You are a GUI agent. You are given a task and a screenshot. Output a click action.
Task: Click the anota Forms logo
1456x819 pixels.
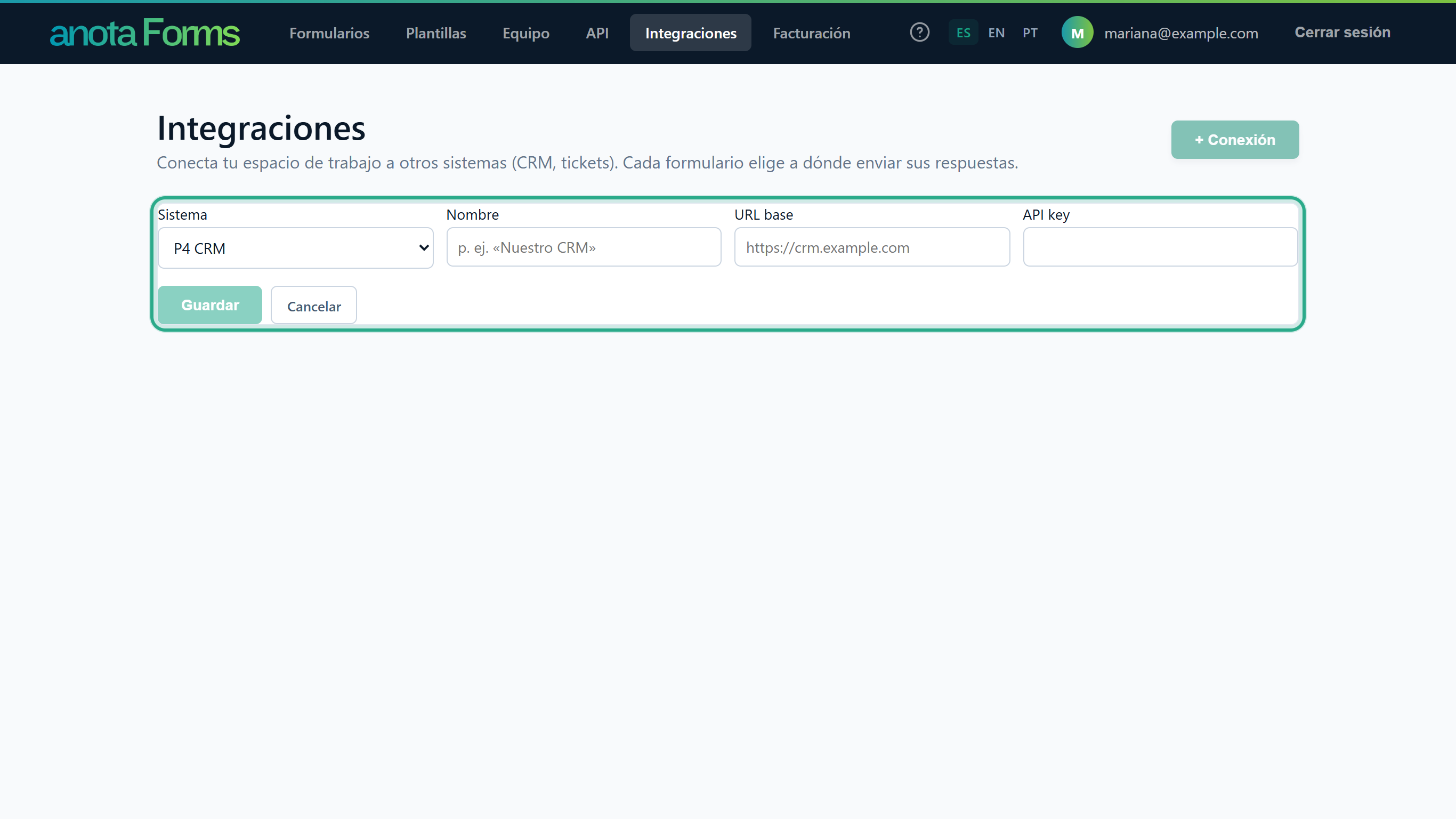click(145, 33)
